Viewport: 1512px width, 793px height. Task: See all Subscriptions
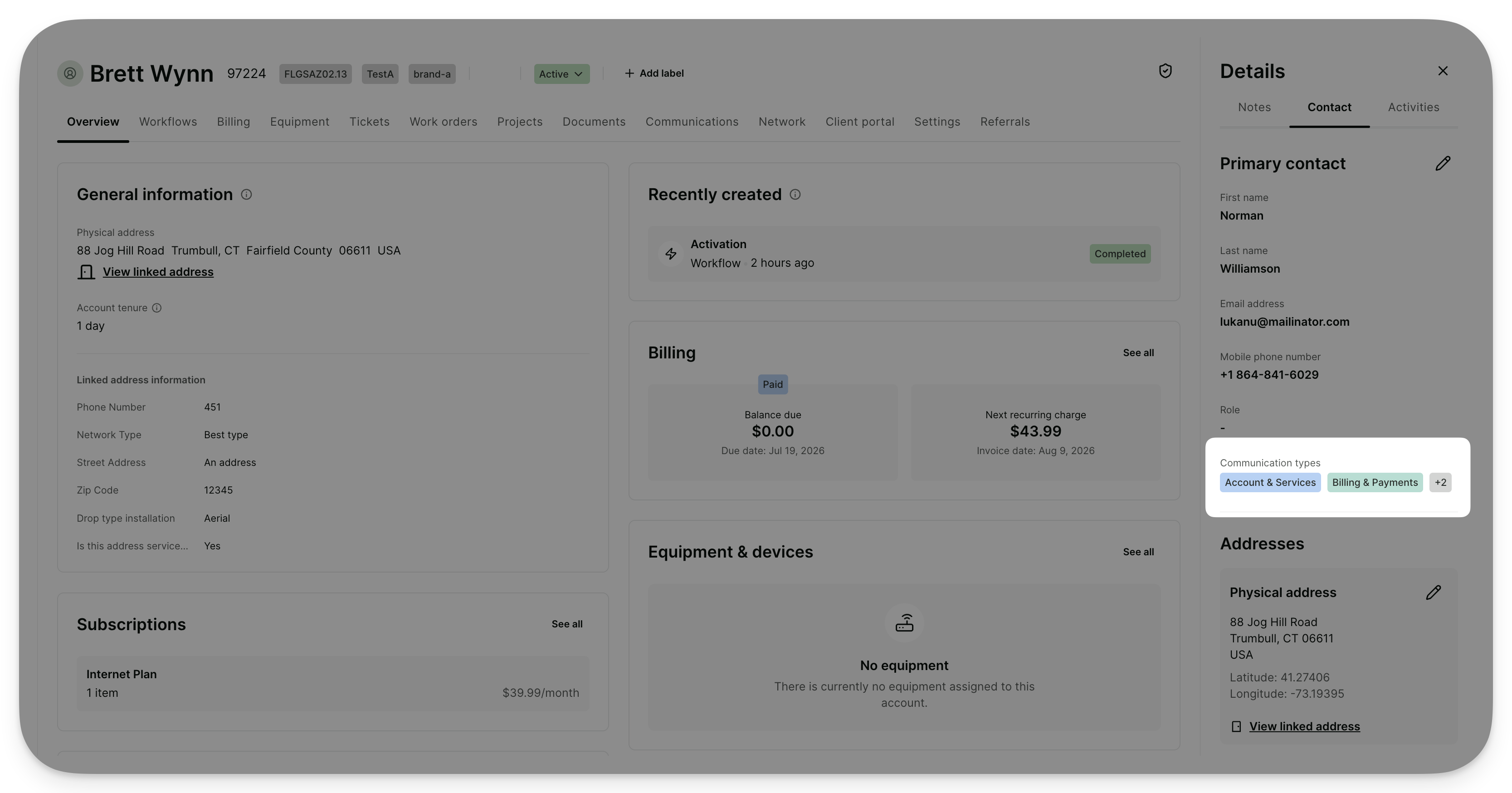click(566, 624)
